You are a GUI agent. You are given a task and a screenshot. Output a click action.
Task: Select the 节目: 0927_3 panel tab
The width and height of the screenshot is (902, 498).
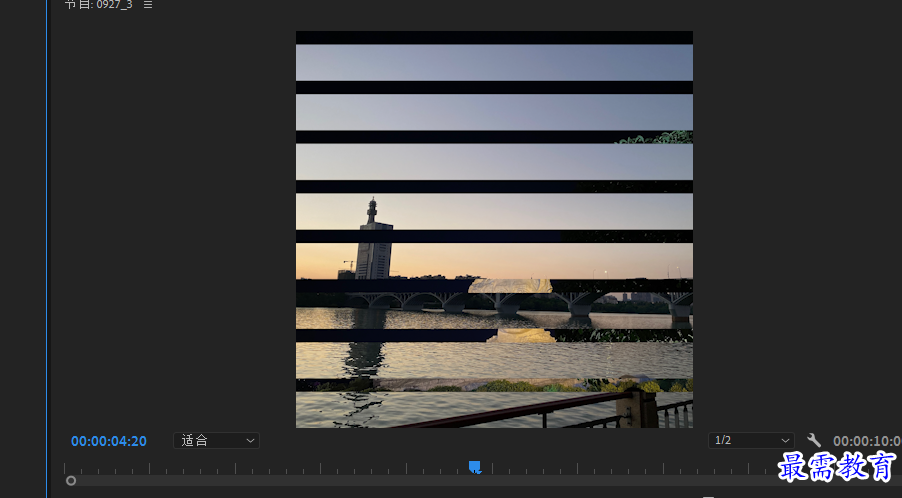click(x=98, y=5)
